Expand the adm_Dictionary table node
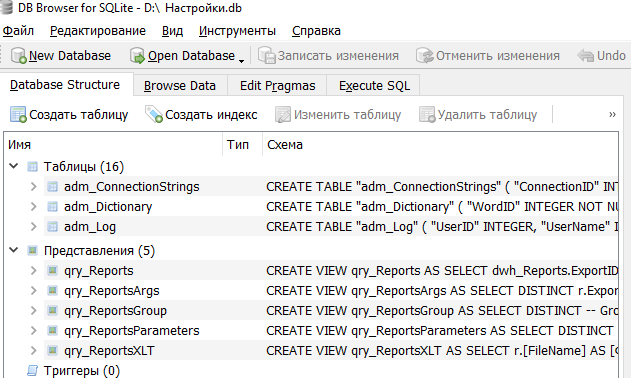This screenshot has height=378, width=631. point(34,207)
